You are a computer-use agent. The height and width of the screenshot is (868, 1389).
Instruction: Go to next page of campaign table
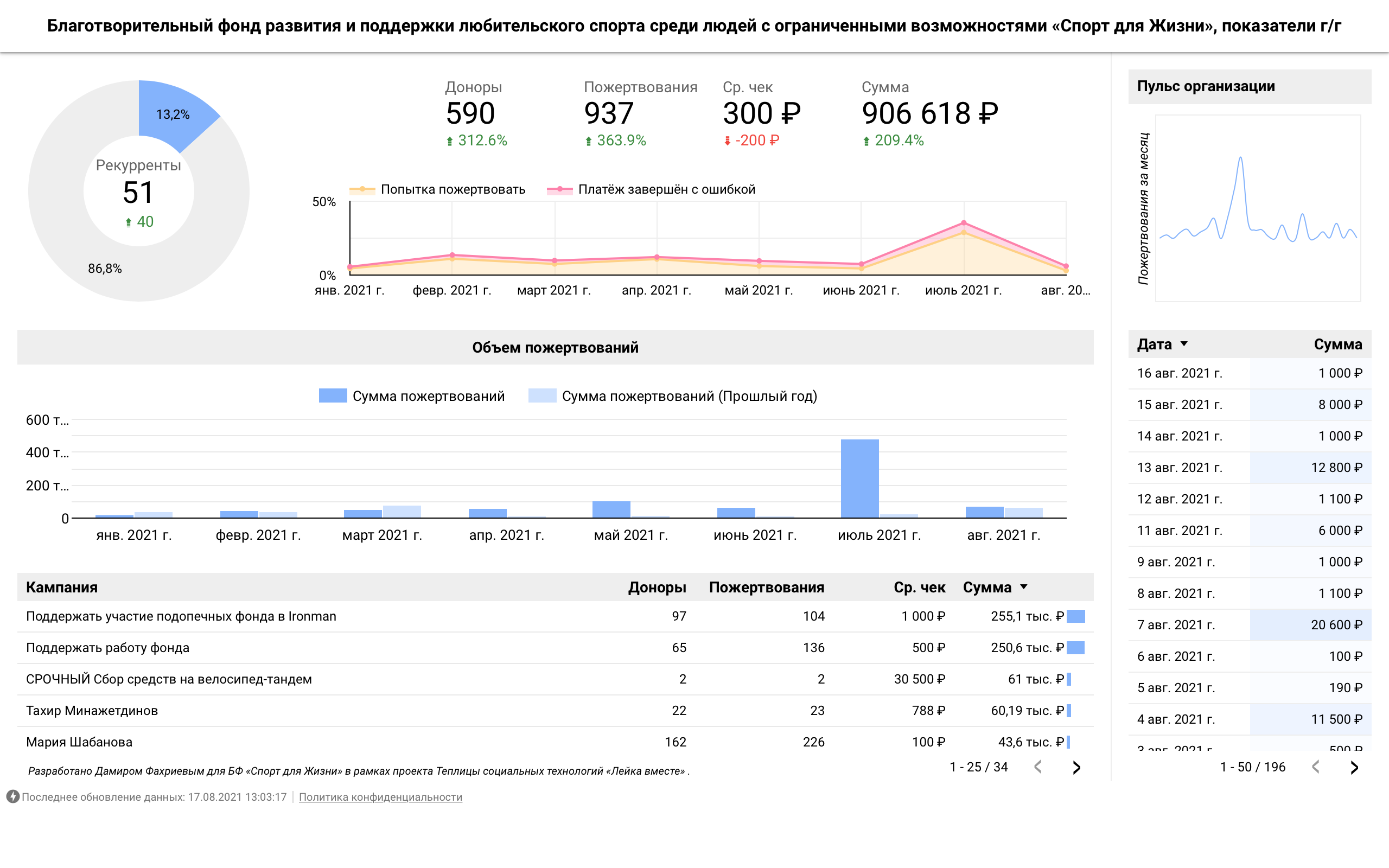pyautogui.click(x=1076, y=768)
